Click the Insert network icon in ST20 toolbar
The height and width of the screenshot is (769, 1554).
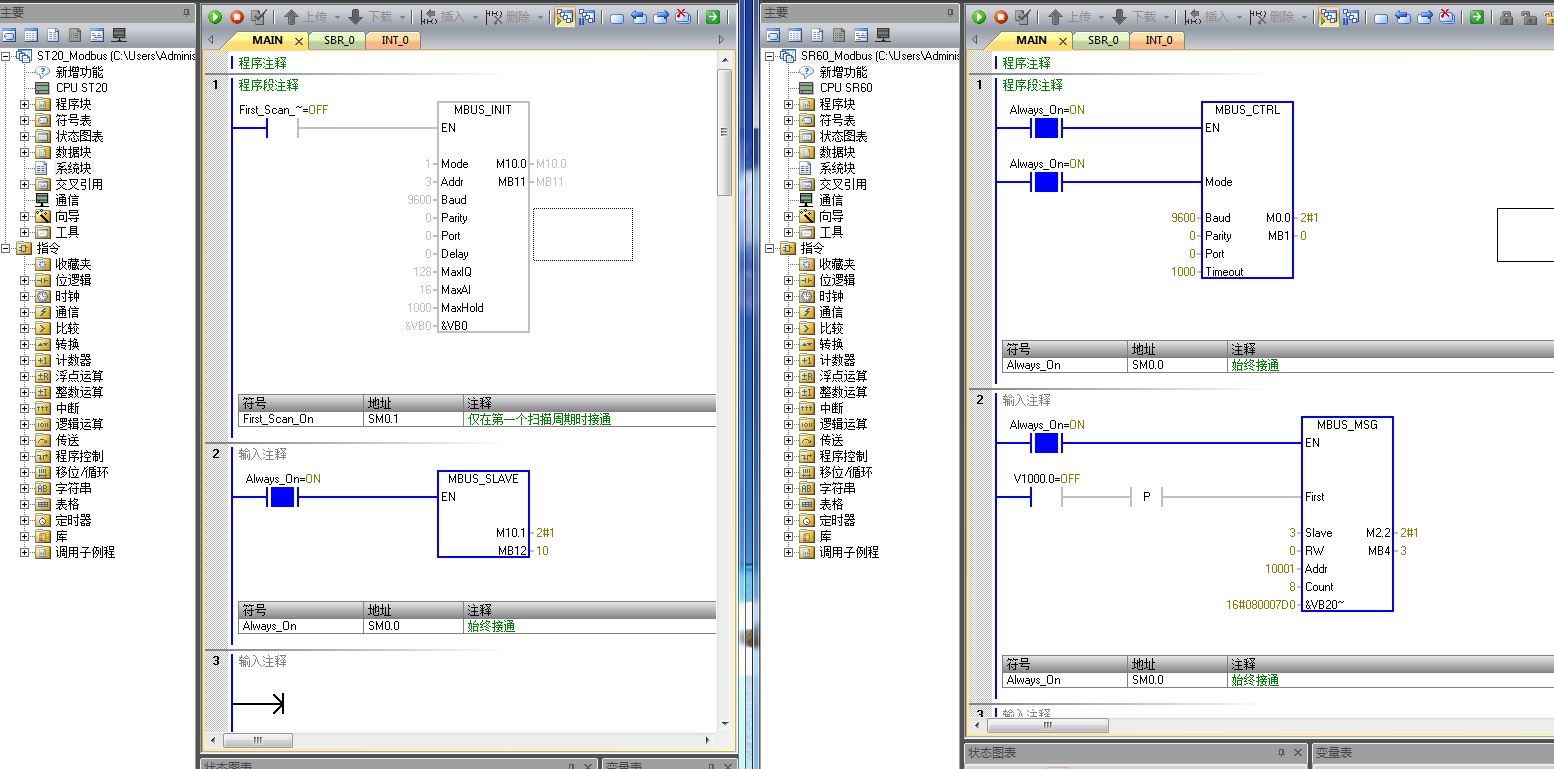point(429,17)
